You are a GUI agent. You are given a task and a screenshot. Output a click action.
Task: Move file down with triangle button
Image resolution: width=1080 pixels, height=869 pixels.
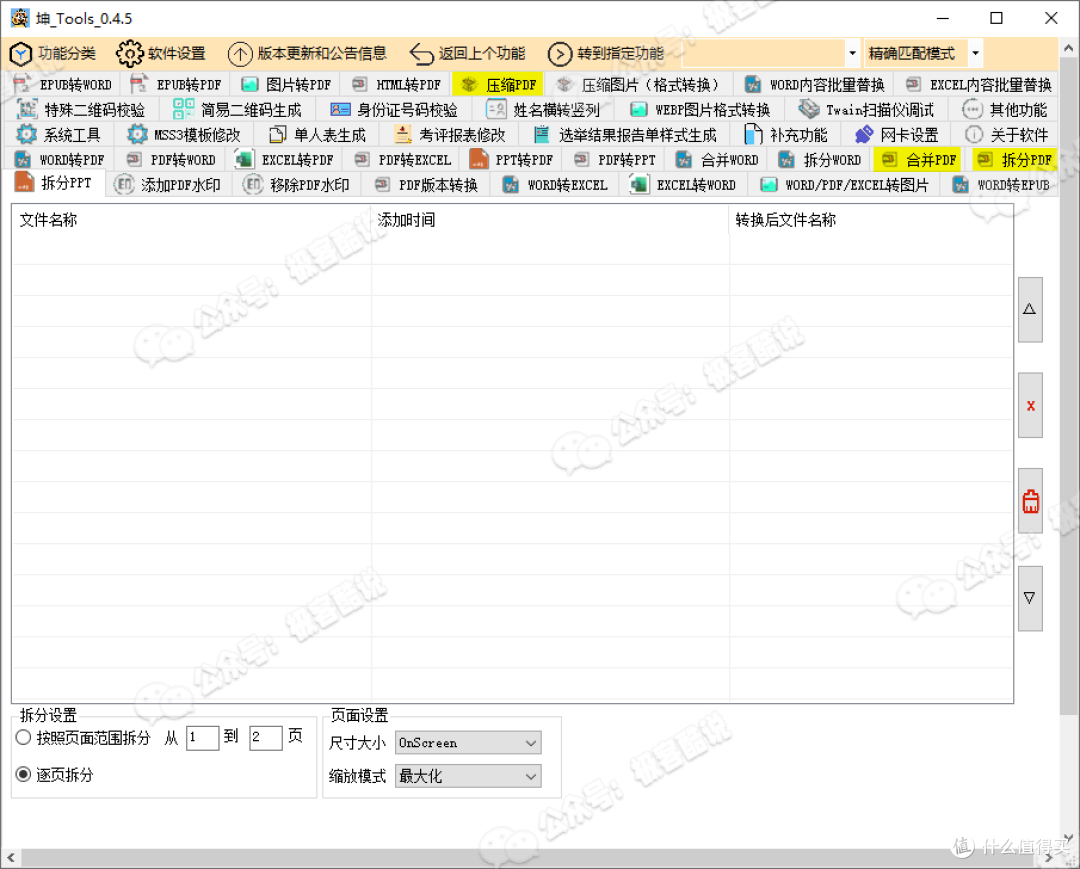click(1030, 598)
